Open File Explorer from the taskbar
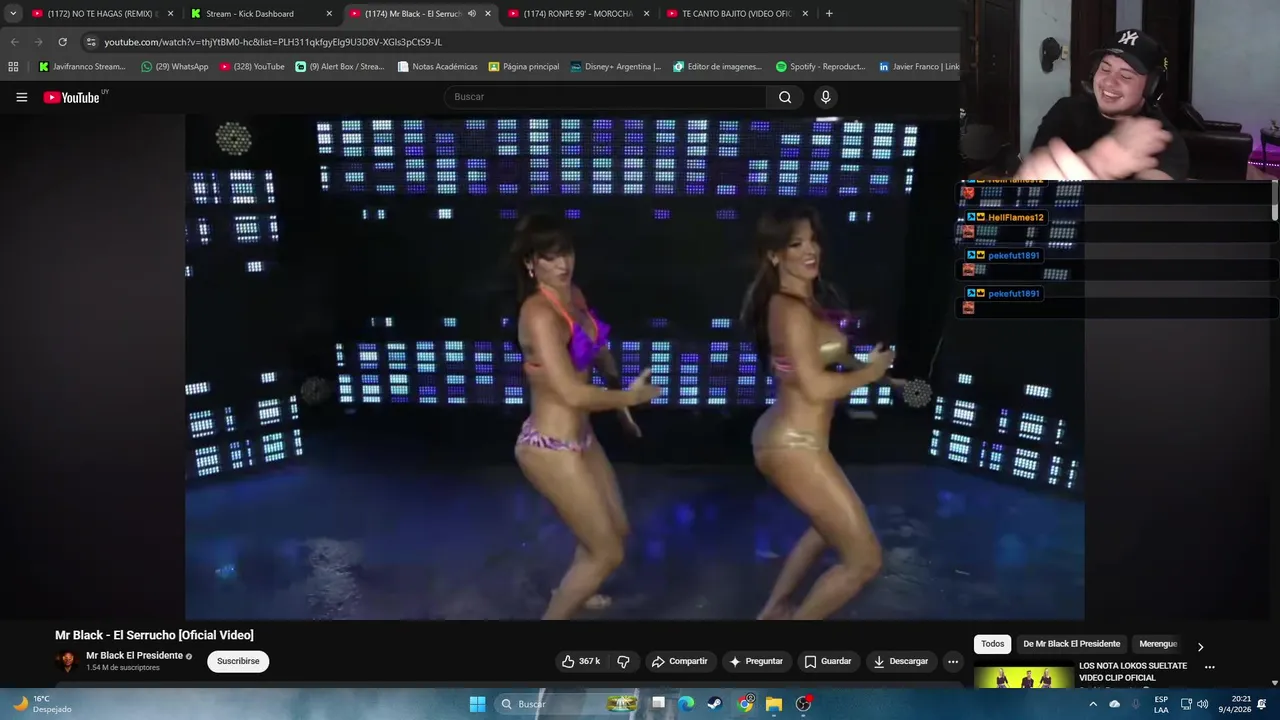 click(774, 704)
